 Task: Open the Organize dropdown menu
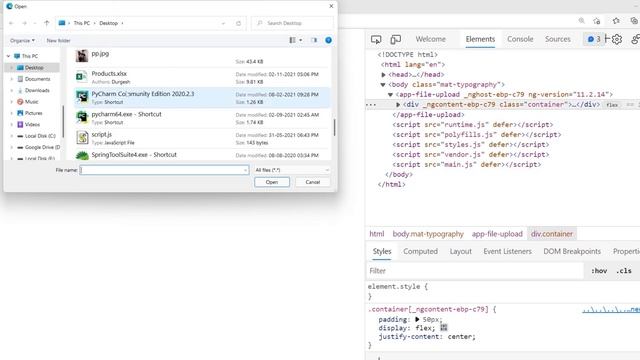click(x=22, y=40)
